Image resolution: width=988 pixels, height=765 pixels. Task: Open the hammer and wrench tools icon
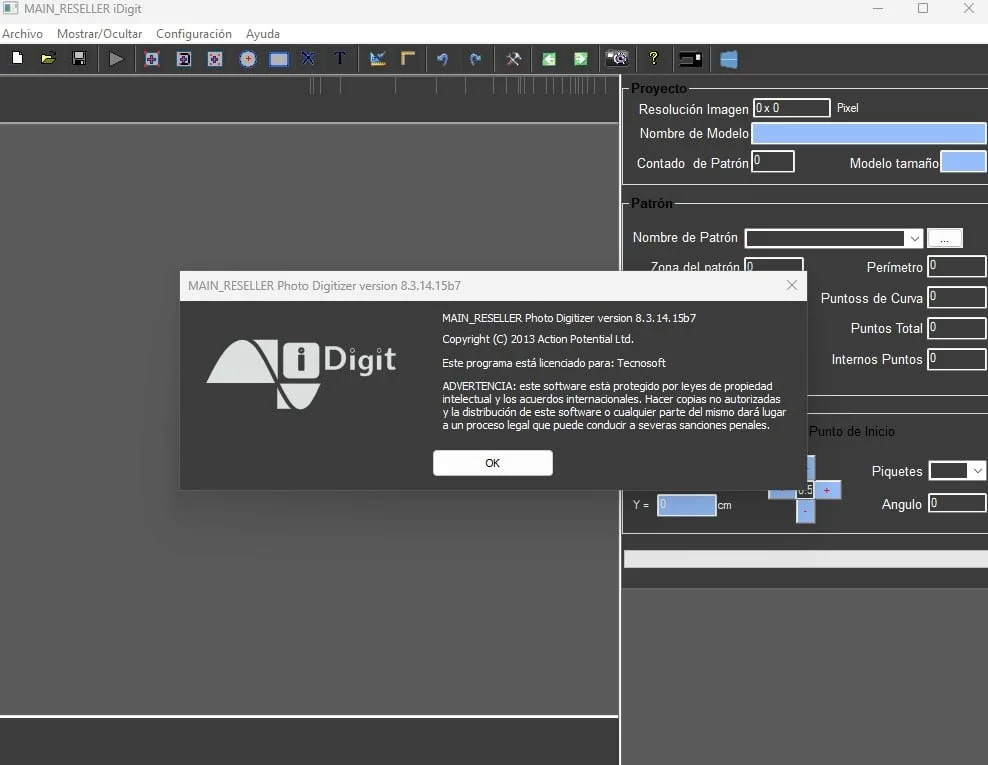(x=513, y=59)
